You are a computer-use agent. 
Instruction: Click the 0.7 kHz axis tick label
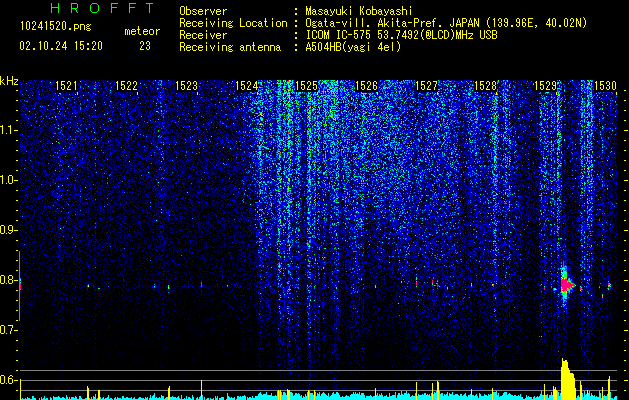coord(9,330)
